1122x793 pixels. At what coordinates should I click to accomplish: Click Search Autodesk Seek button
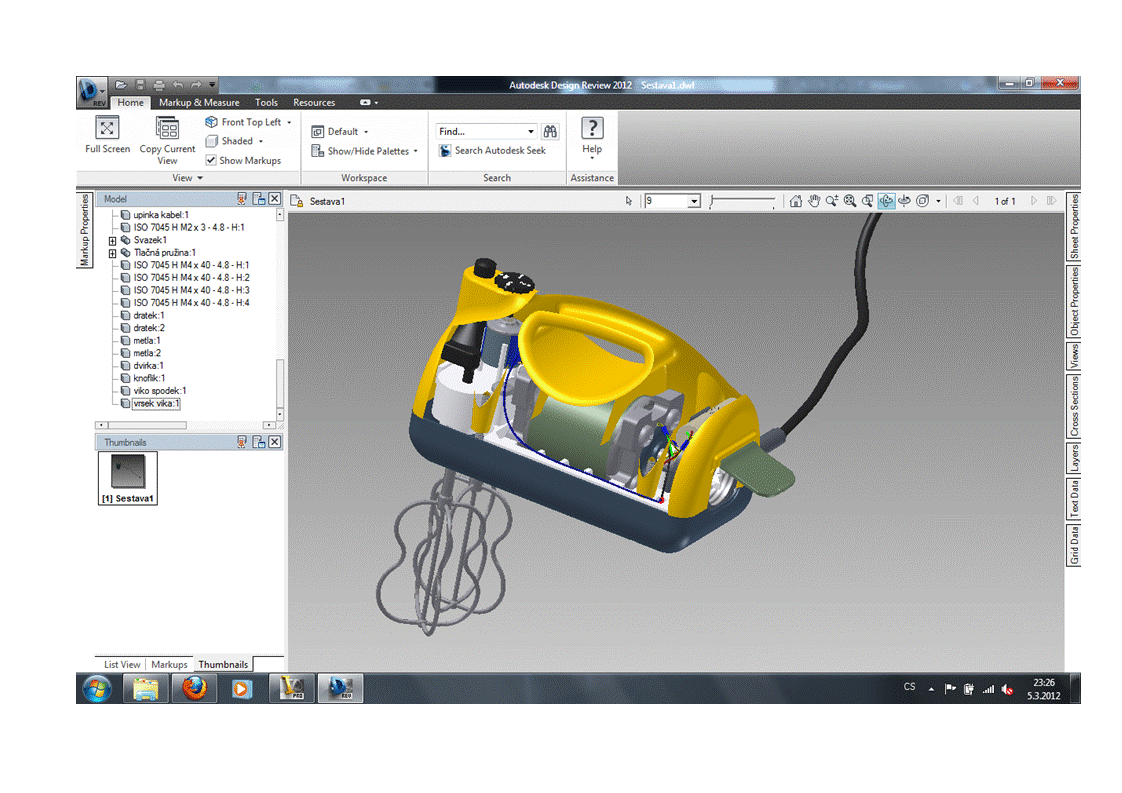[x=493, y=151]
